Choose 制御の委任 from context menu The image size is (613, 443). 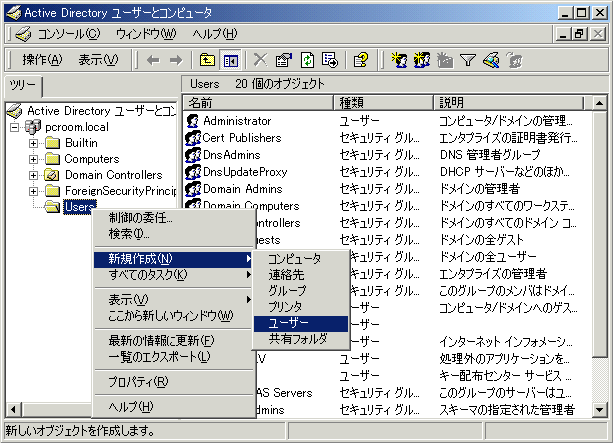click(174, 218)
